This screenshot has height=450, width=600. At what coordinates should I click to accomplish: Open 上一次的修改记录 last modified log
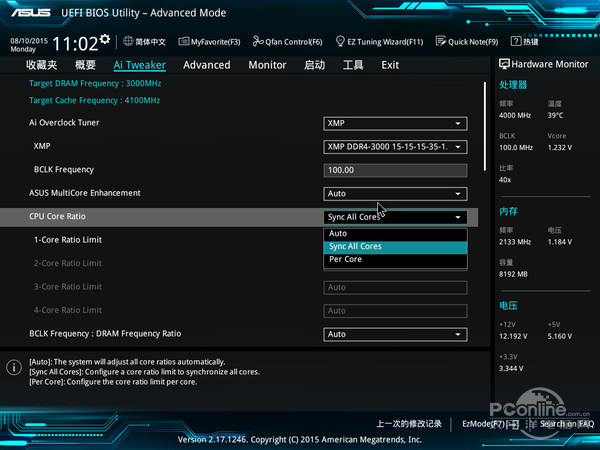click(409, 424)
